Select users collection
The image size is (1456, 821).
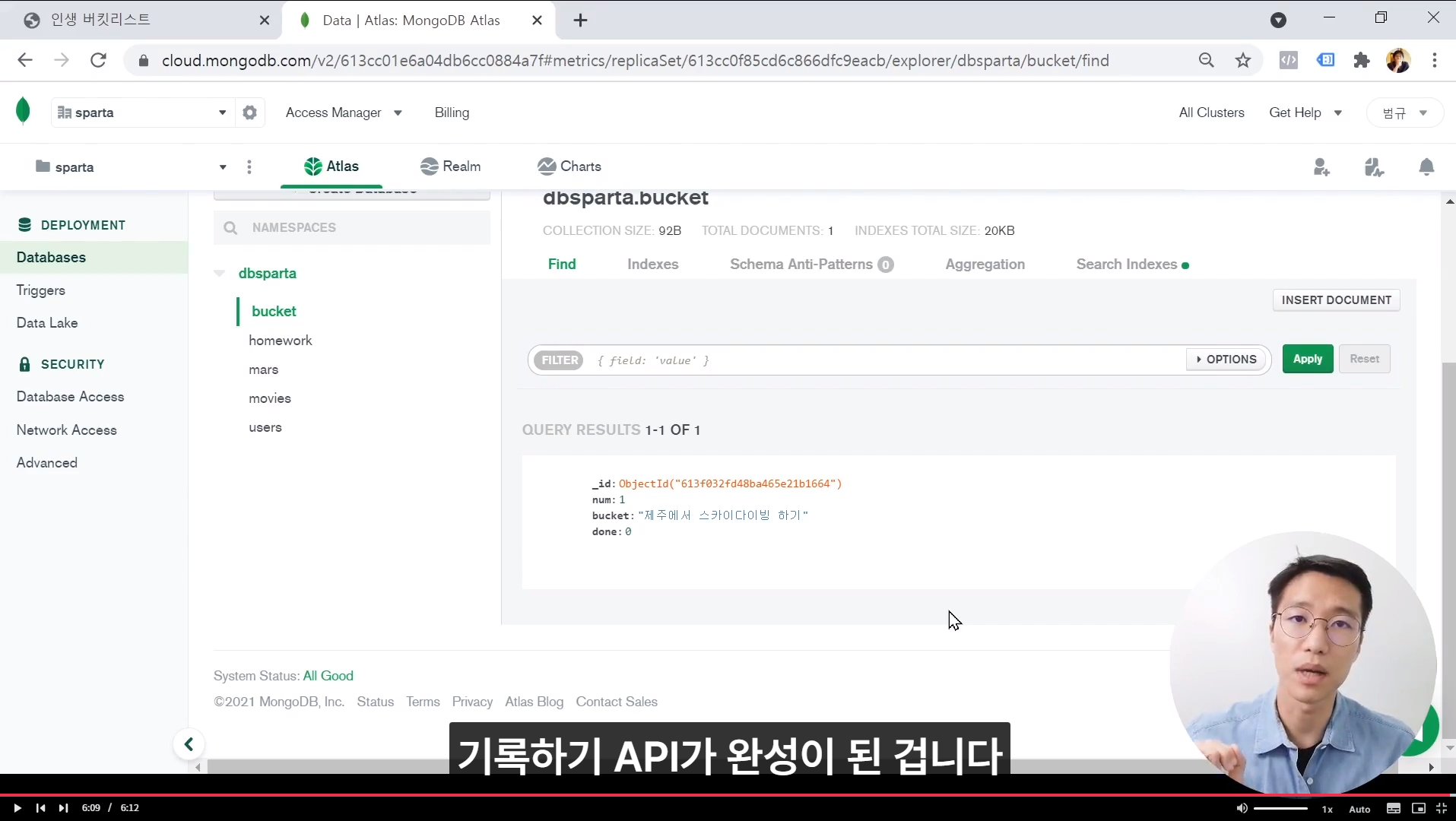click(x=265, y=427)
